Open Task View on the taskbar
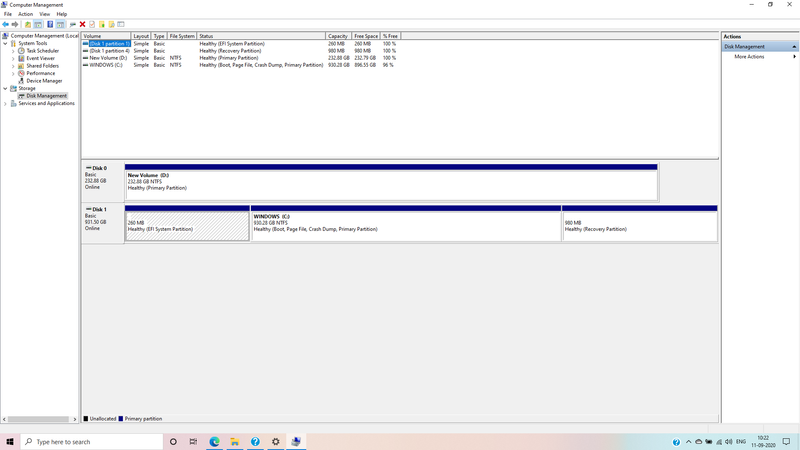Viewport: 800px width, 450px height. click(x=193, y=442)
